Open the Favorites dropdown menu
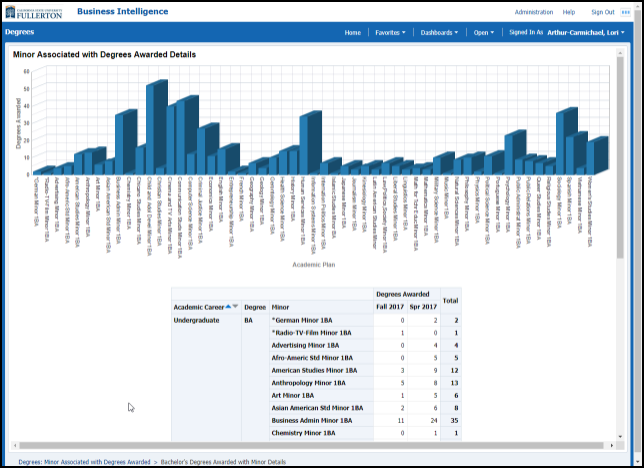This screenshot has height=468, width=644. pyautogui.click(x=390, y=32)
